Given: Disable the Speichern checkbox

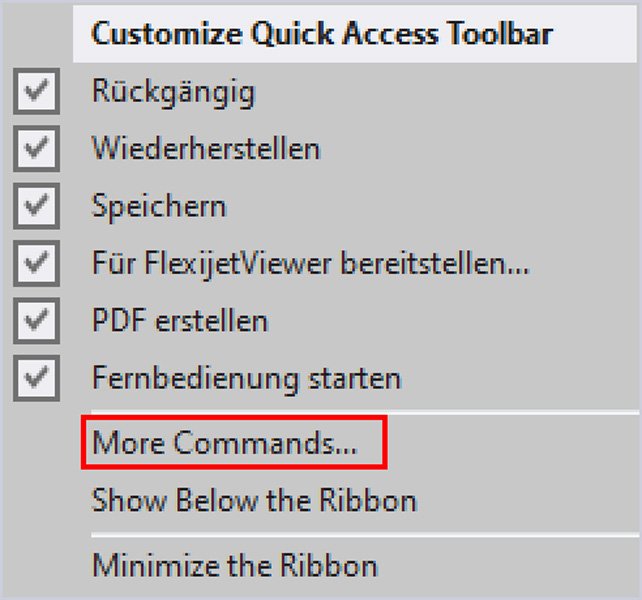Looking at the screenshot, I should pyautogui.click(x=37, y=207).
